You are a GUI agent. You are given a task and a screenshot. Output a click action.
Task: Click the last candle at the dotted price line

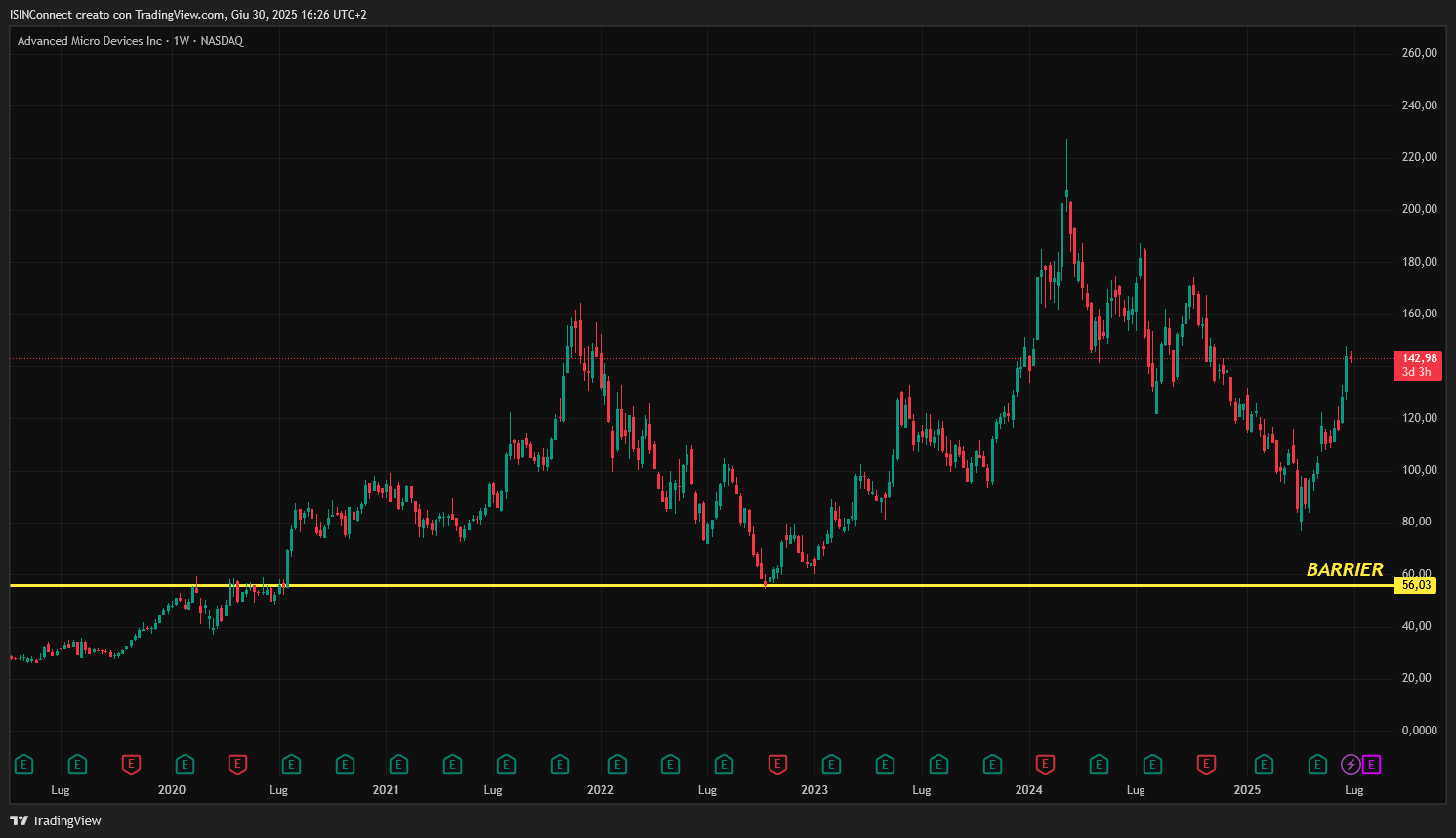[1351, 358]
